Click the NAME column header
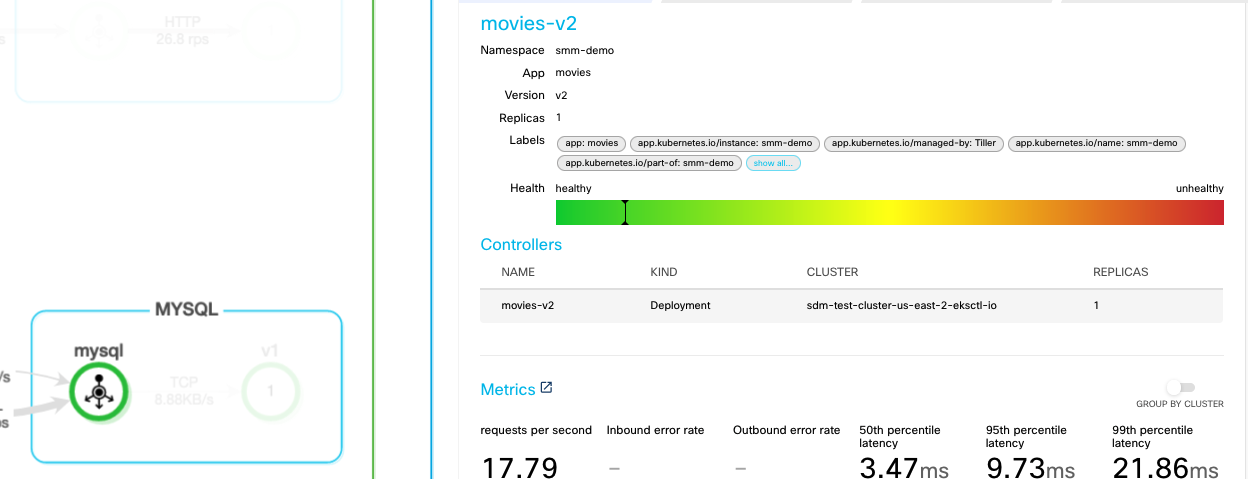1248x479 pixels. 518,272
